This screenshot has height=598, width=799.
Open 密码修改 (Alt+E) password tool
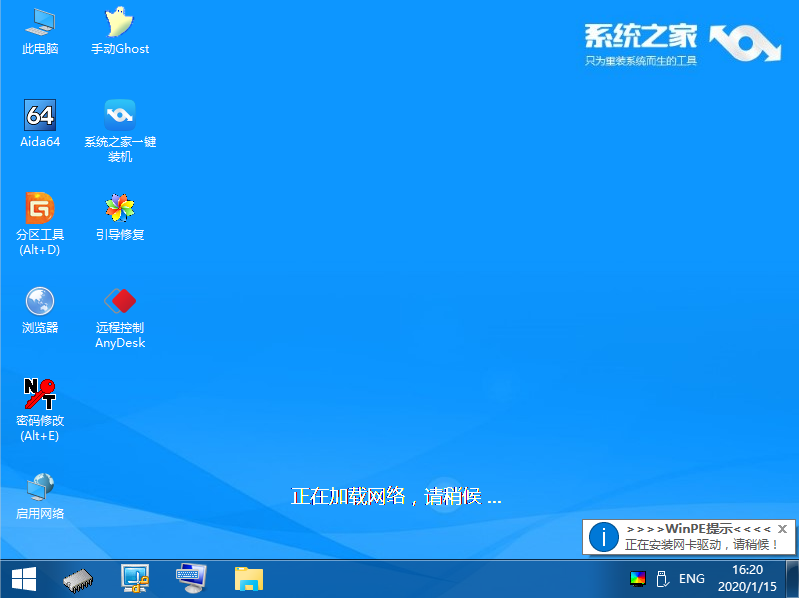pyautogui.click(x=40, y=410)
